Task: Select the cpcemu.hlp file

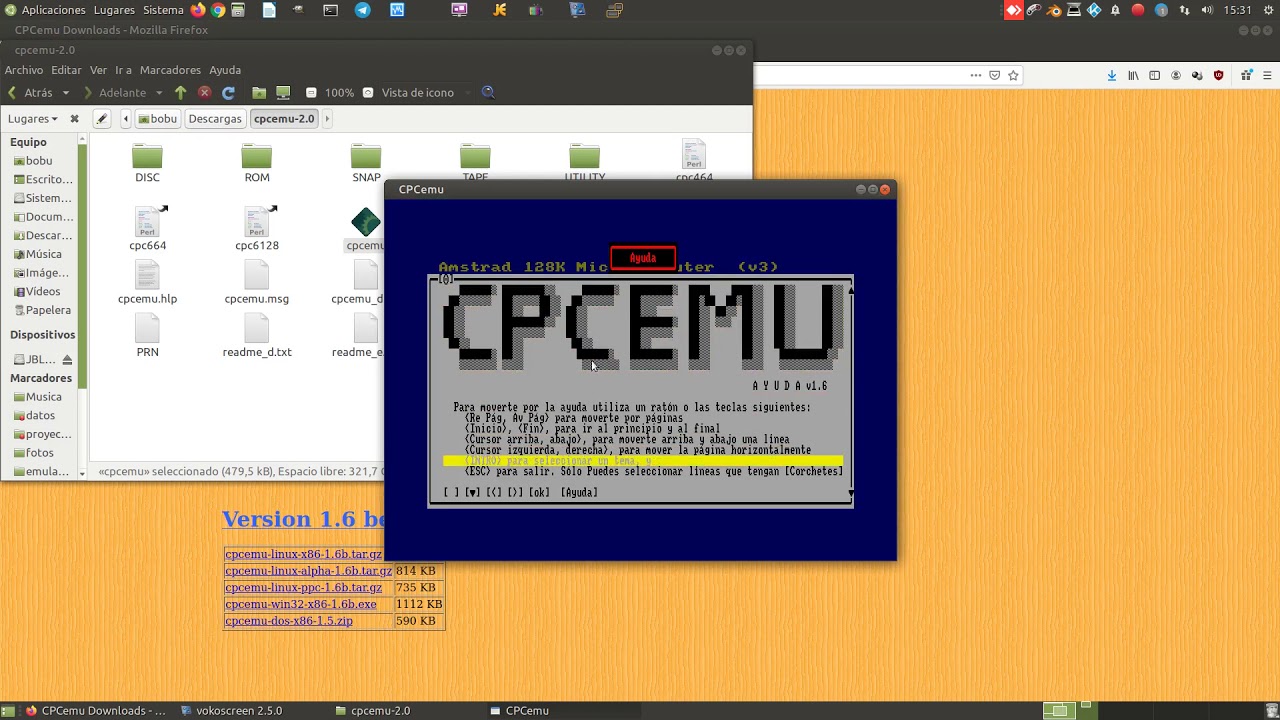Action: point(147,282)
